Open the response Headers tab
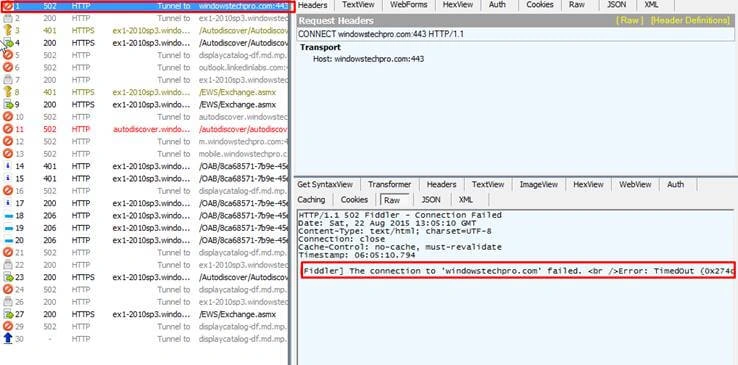Image resolution: width=738 pixels, height=365 pixels. tap(441, 185)
